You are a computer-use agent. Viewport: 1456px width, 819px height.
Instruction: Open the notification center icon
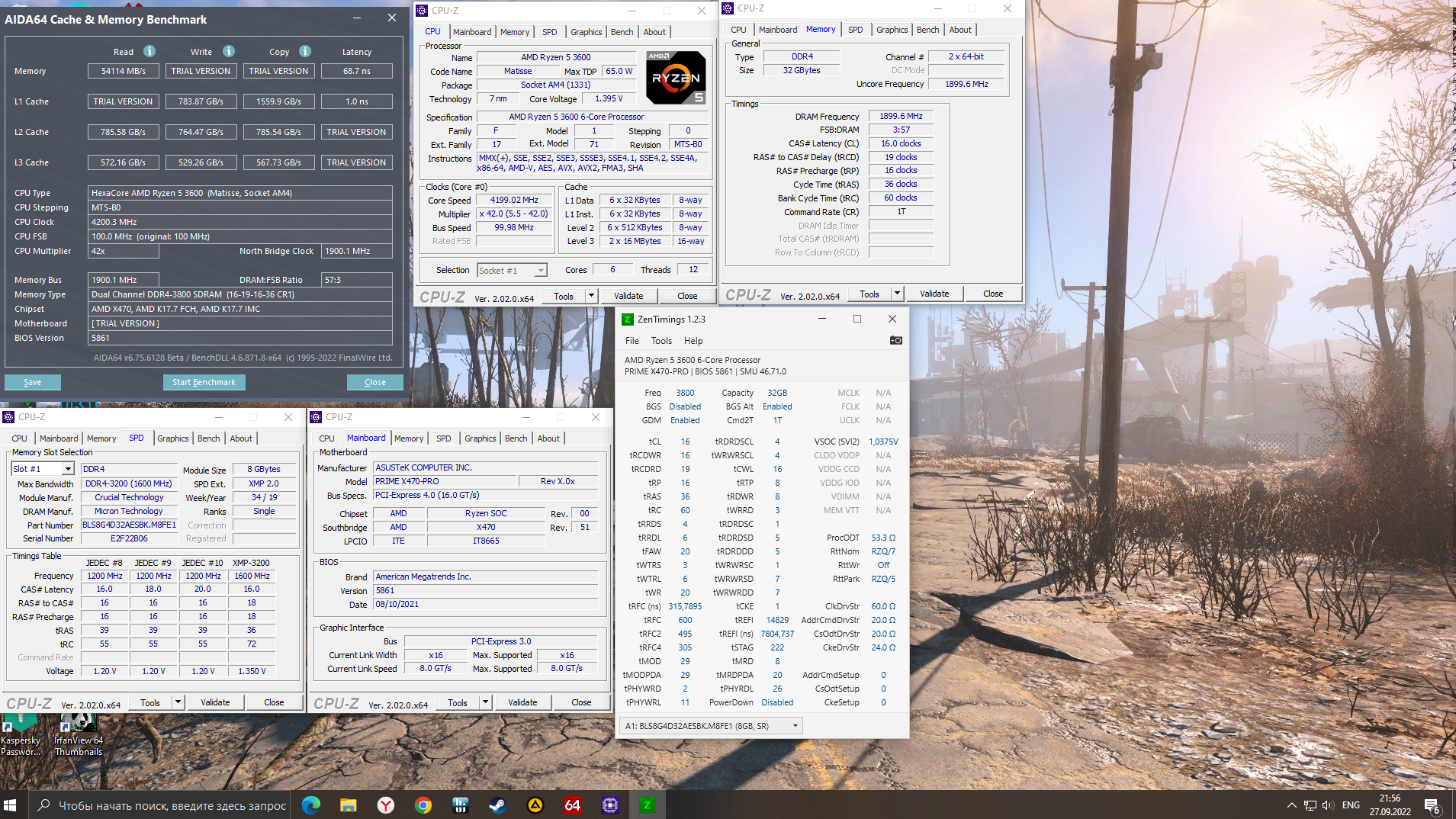tap(1432, 805)
